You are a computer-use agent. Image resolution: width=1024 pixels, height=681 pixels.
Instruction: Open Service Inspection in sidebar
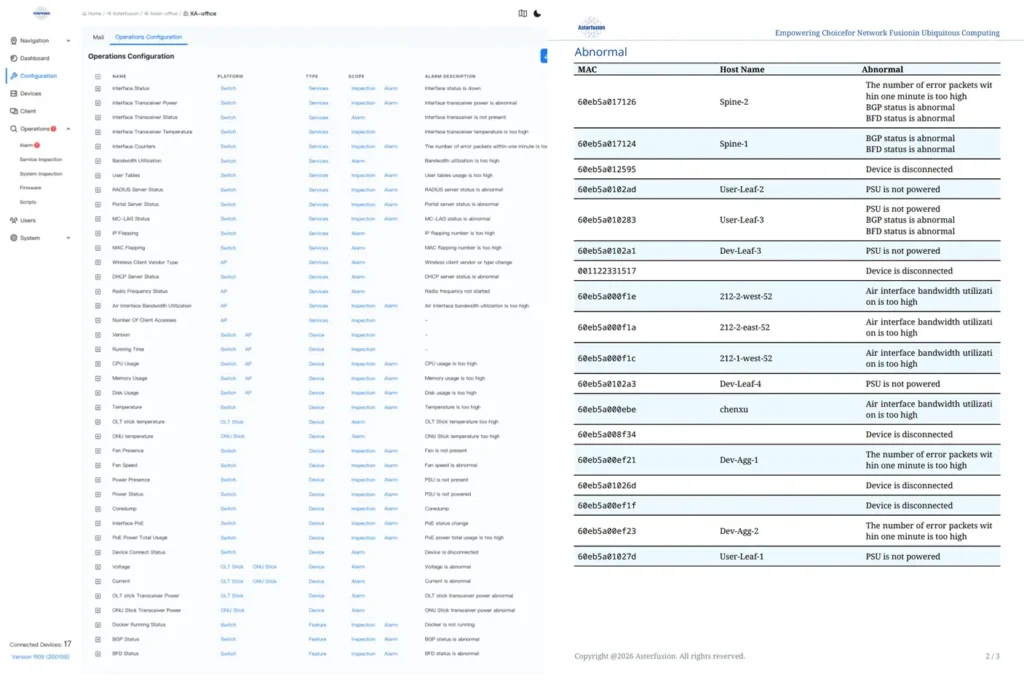pyautogui.click(x=40, y=159)
